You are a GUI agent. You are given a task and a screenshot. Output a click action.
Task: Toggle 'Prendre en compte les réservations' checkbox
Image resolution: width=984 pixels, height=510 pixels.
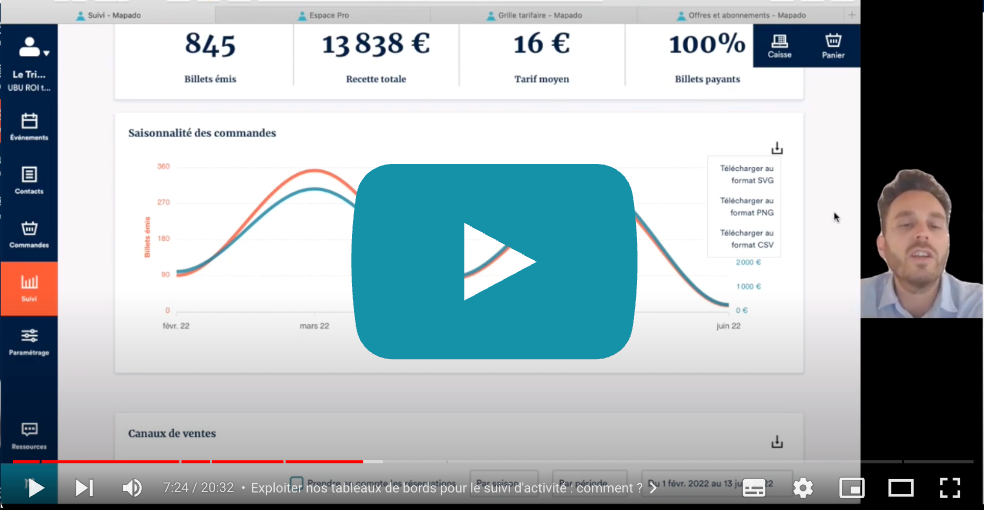coord(297,482)
